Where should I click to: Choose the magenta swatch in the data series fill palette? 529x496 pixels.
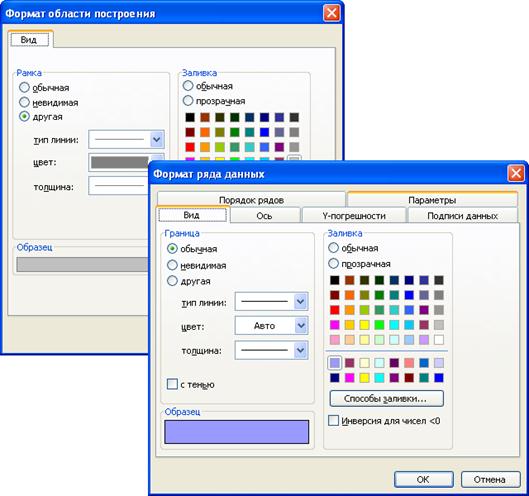pyautogui.click(x=335, y=325)
